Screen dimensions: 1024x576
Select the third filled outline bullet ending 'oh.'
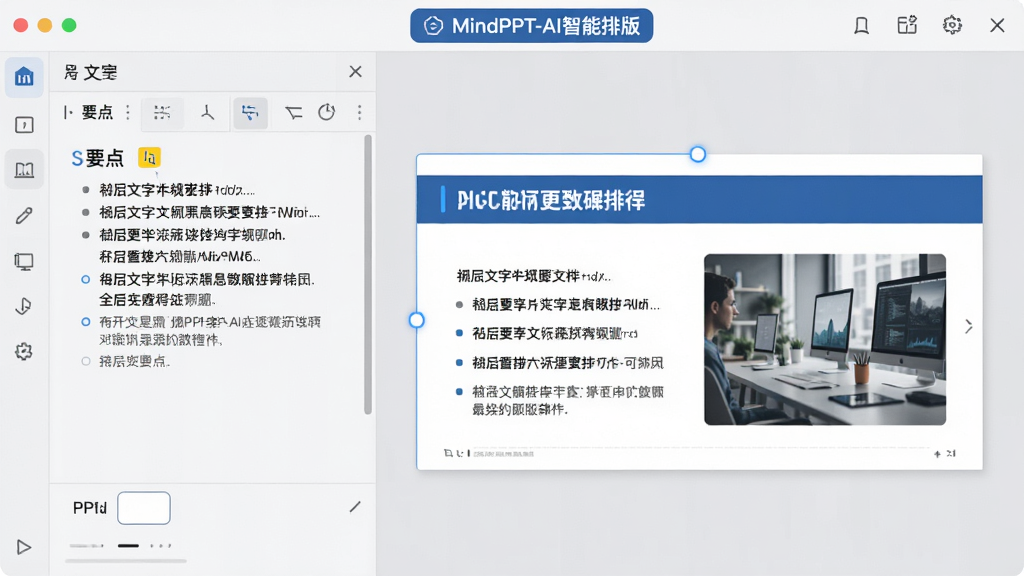tap(192, 234)
